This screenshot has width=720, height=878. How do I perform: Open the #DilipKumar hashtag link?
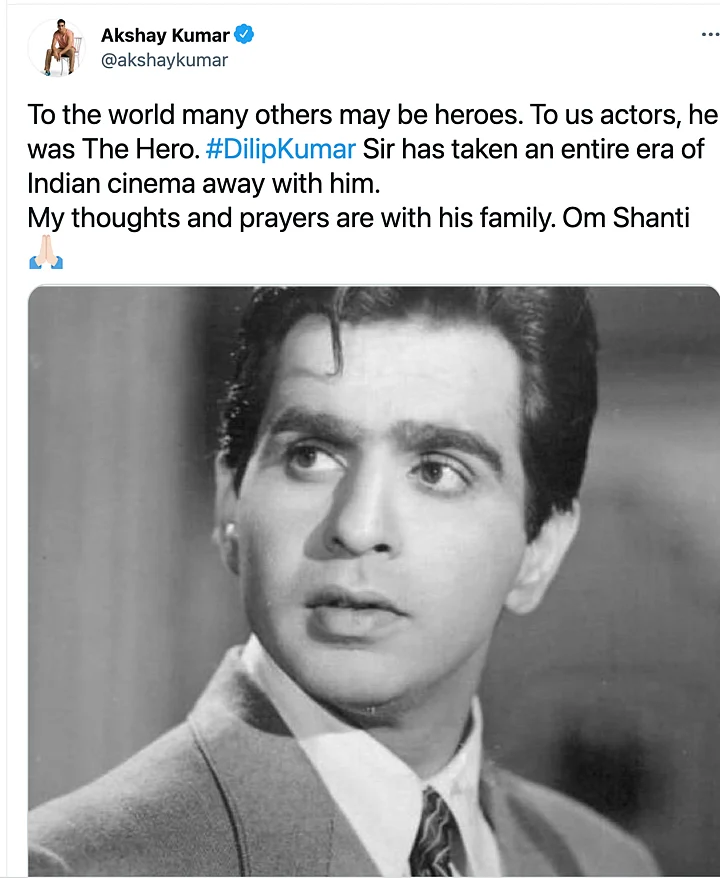coord(280,149)
